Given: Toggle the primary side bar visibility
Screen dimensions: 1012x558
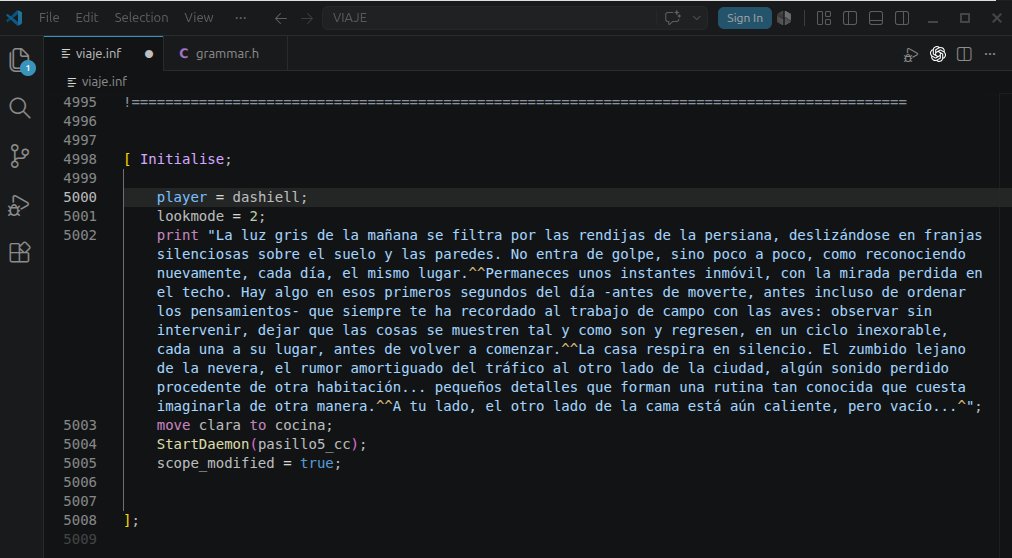Looking at the screenshot, I should coord(850,18).
